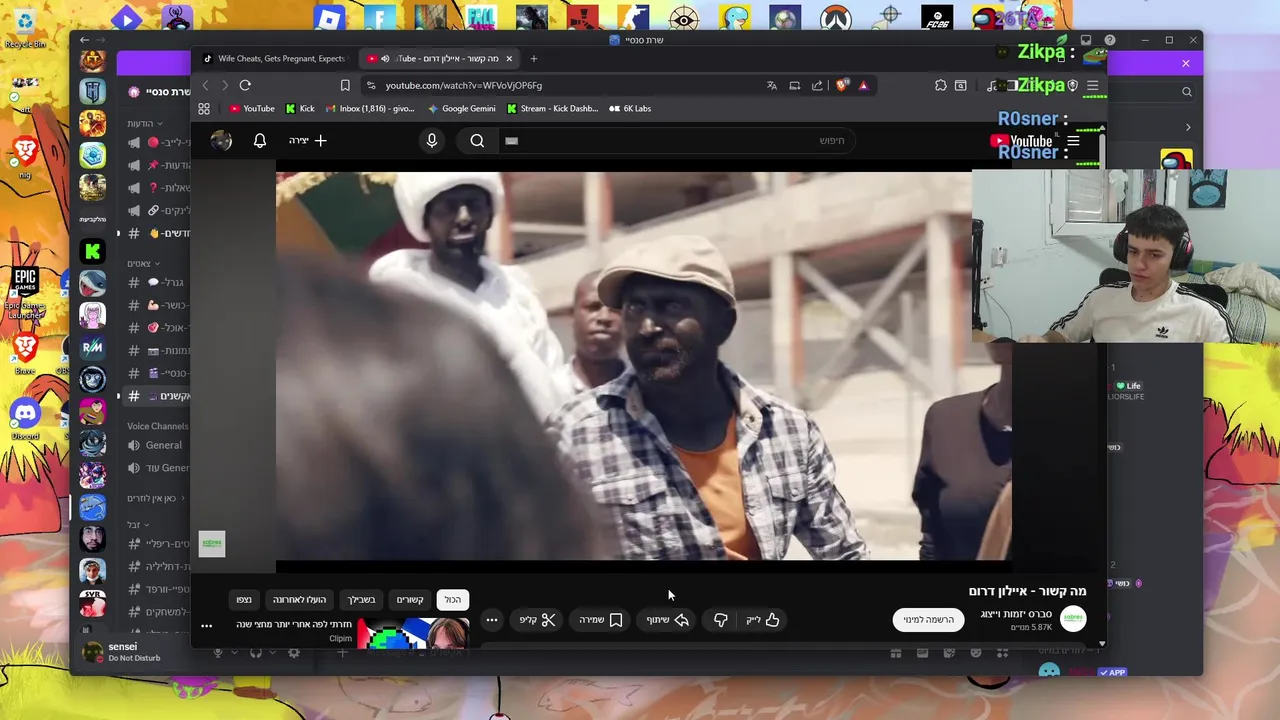Open the YouTube notifications bell
Viewport: 1280px width, 720px height.
click(260, 141)
